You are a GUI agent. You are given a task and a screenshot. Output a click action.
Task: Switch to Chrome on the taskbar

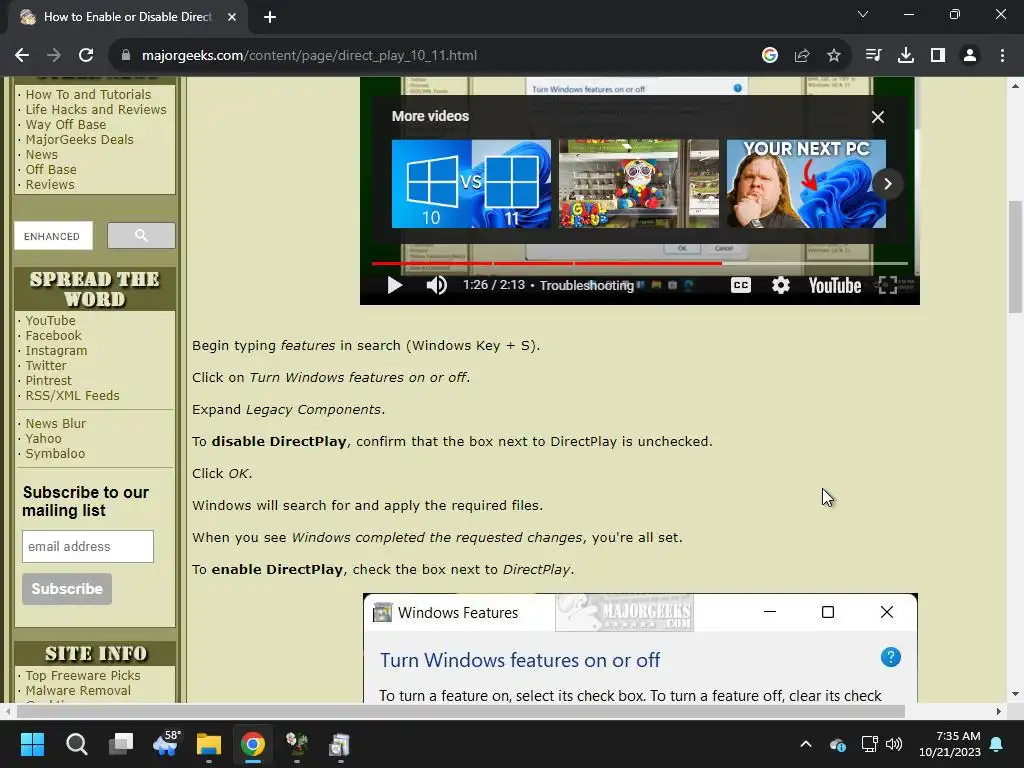pos(253,744)
